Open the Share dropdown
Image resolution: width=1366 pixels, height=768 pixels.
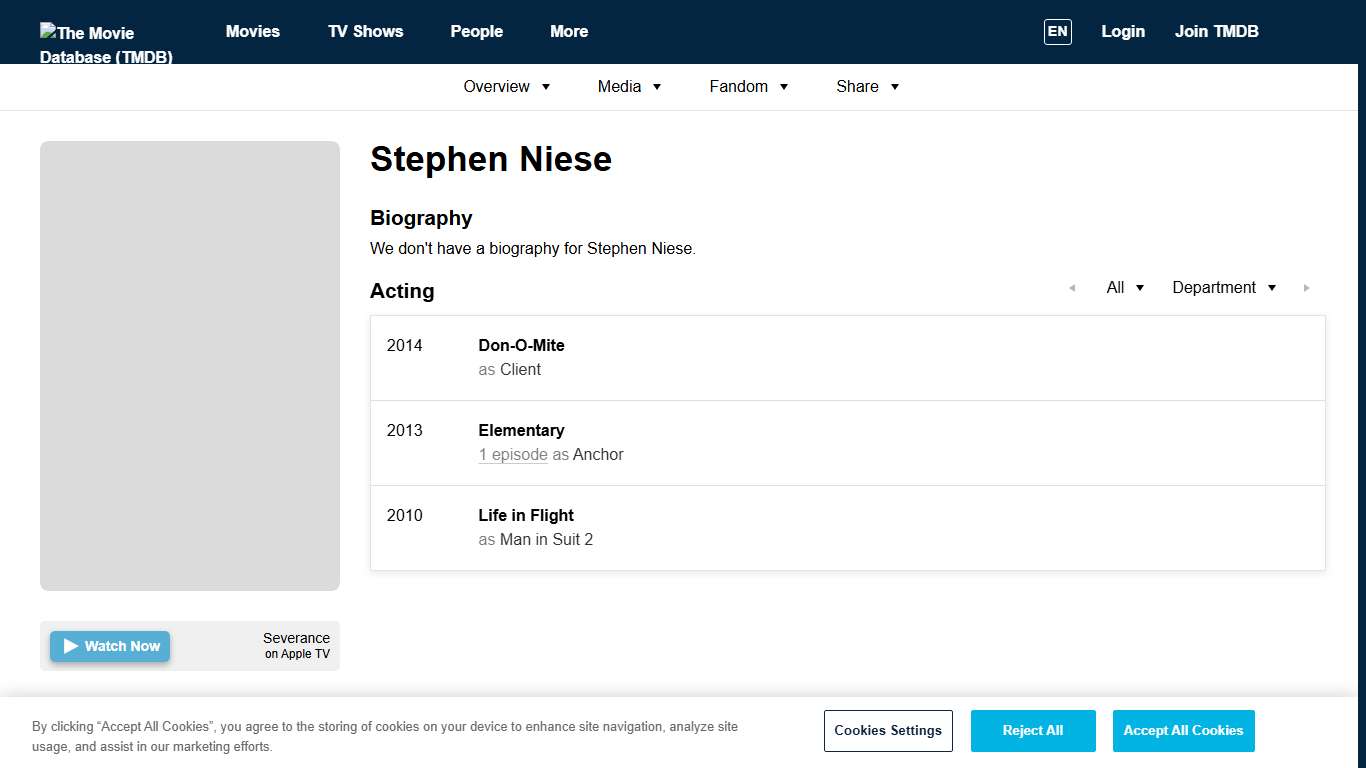click(866, 87)
